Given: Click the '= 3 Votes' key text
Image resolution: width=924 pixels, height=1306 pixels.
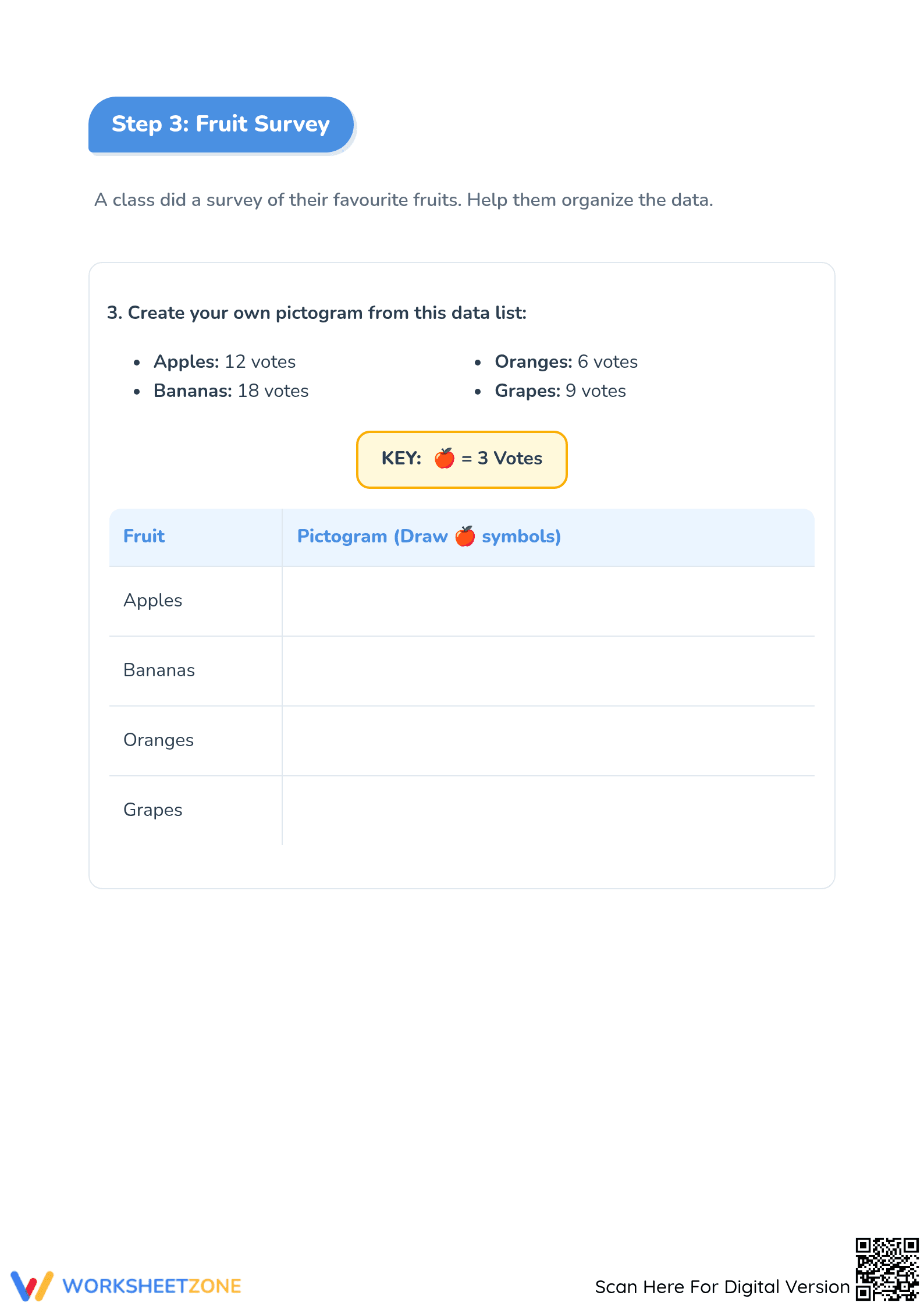Looking at the screenshot, I should [x=502, y=459].
